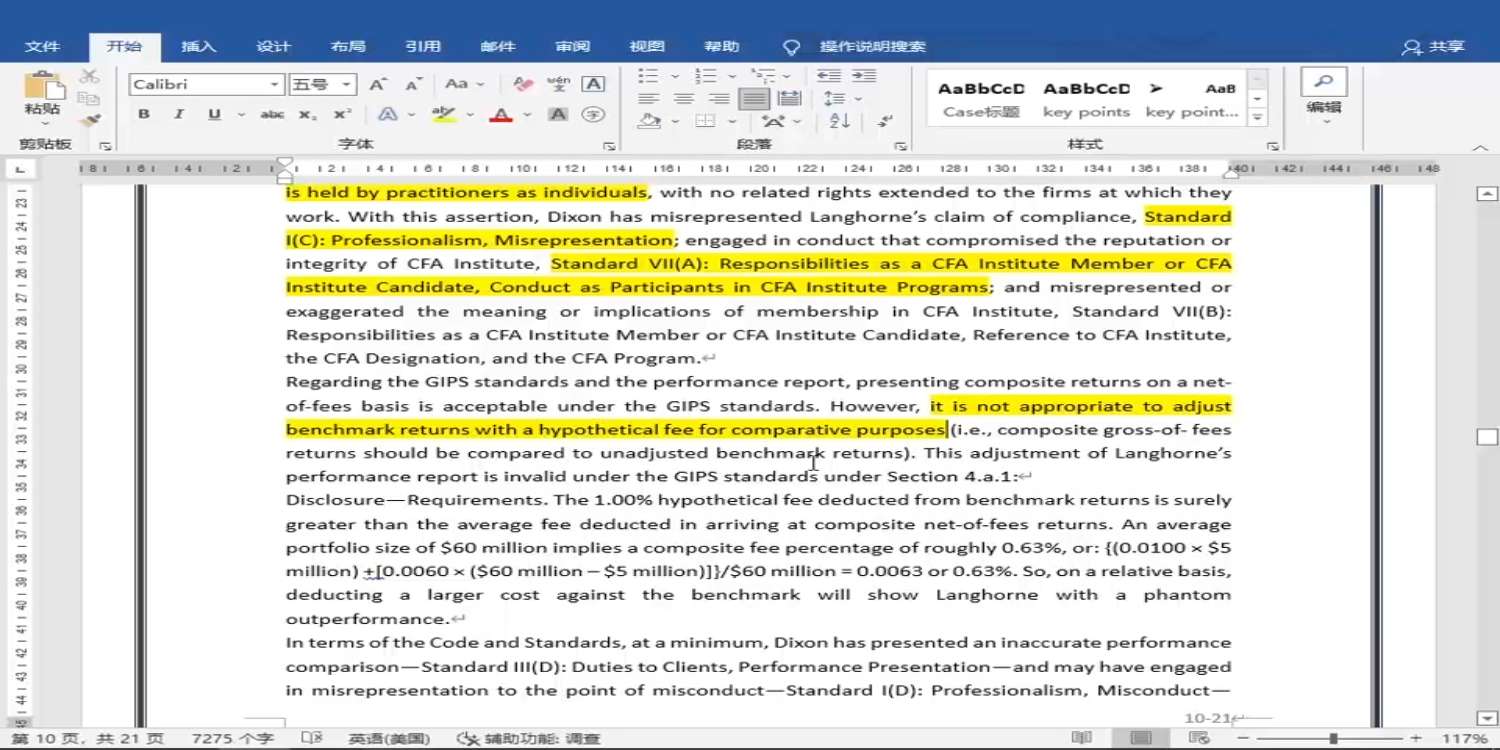Apply strikethrough with the abc icon
The height and width of the screenshot is (750, 1500).
(x=272, y=114)
